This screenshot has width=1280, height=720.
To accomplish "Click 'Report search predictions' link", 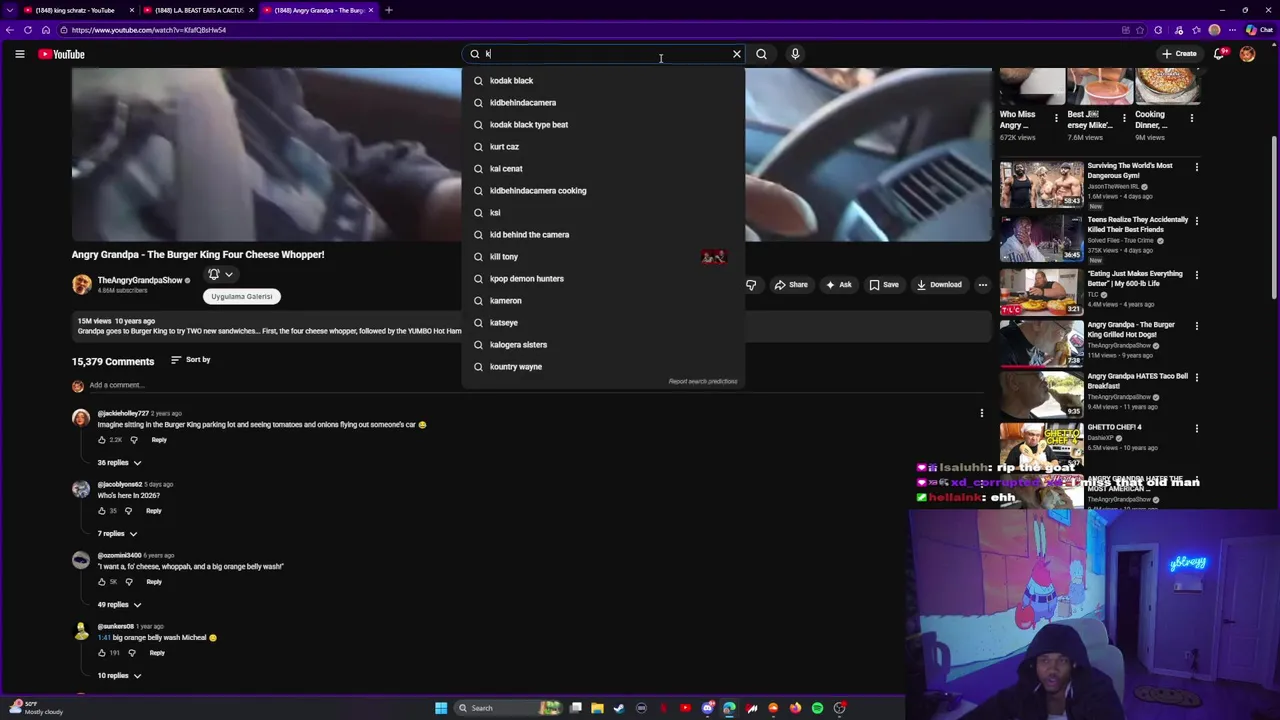I will click(702, 381).
